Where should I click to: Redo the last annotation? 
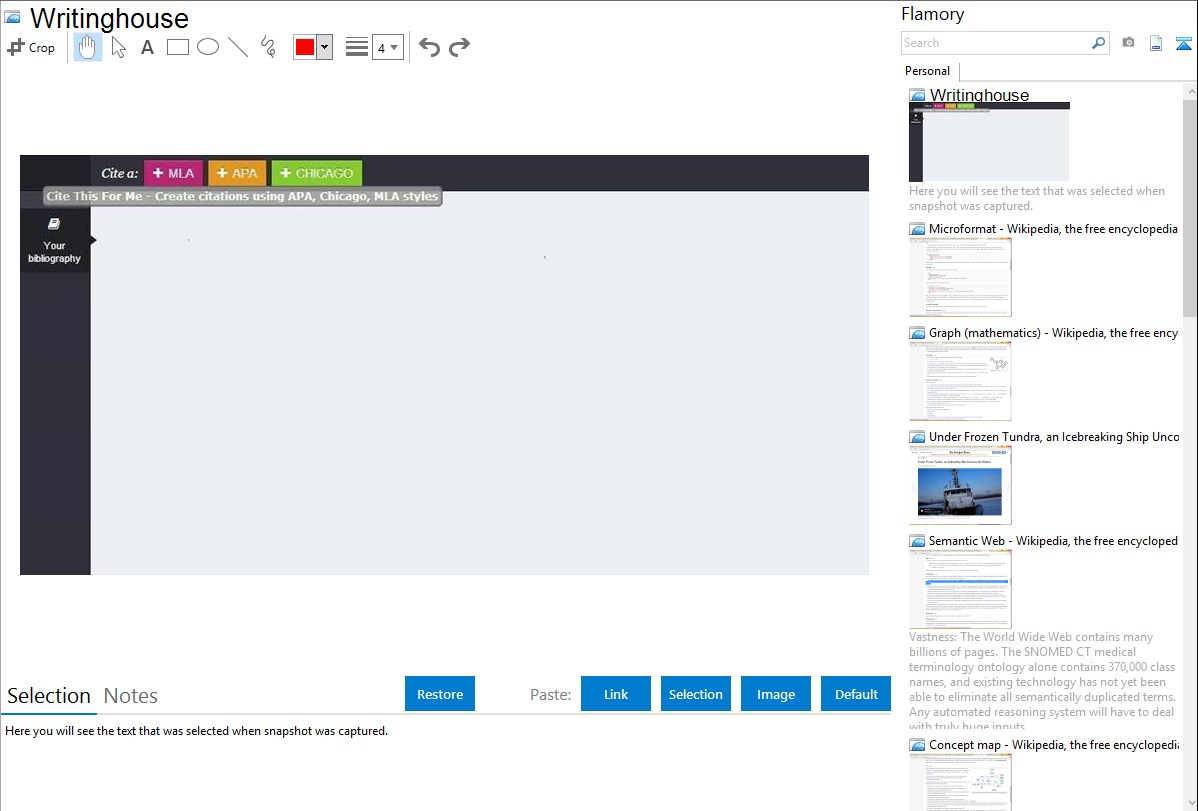459,47
